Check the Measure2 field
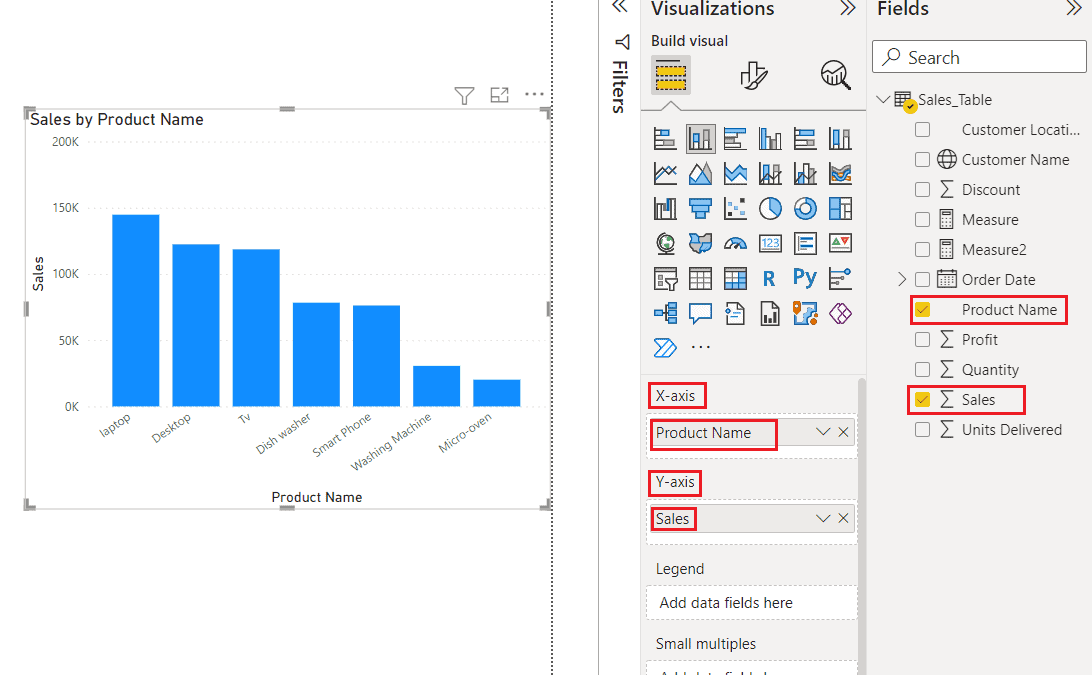The width and height of the screenshot is (1092, 675). click(x=922, y=249)
